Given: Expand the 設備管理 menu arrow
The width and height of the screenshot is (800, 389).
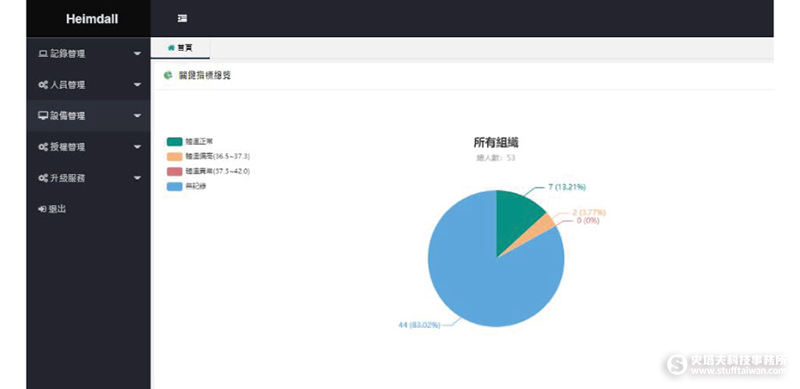Looking at the screenshot, I should coord(137,116).
